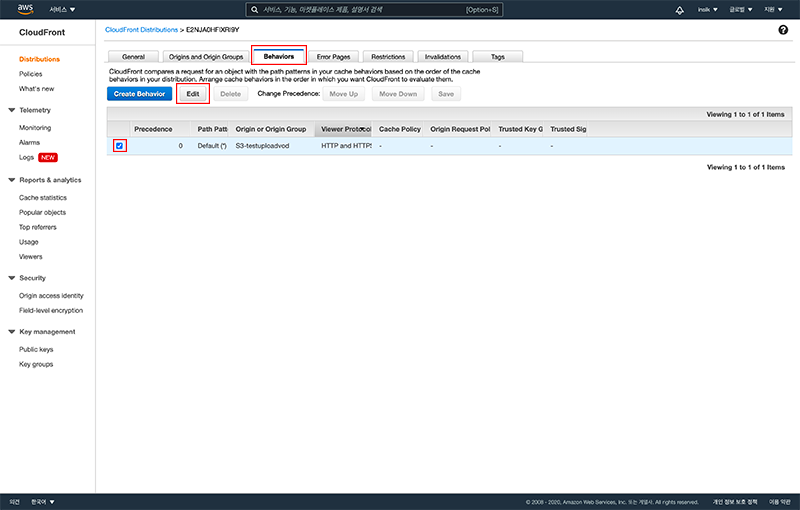
Task: Collapse the Telemetry section
Action: pyautogui.click(x=12, y=110)
